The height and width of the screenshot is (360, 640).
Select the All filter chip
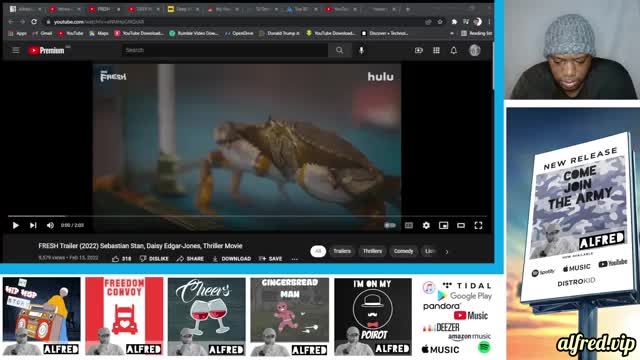pyautogui.click(x=318, y=251)
